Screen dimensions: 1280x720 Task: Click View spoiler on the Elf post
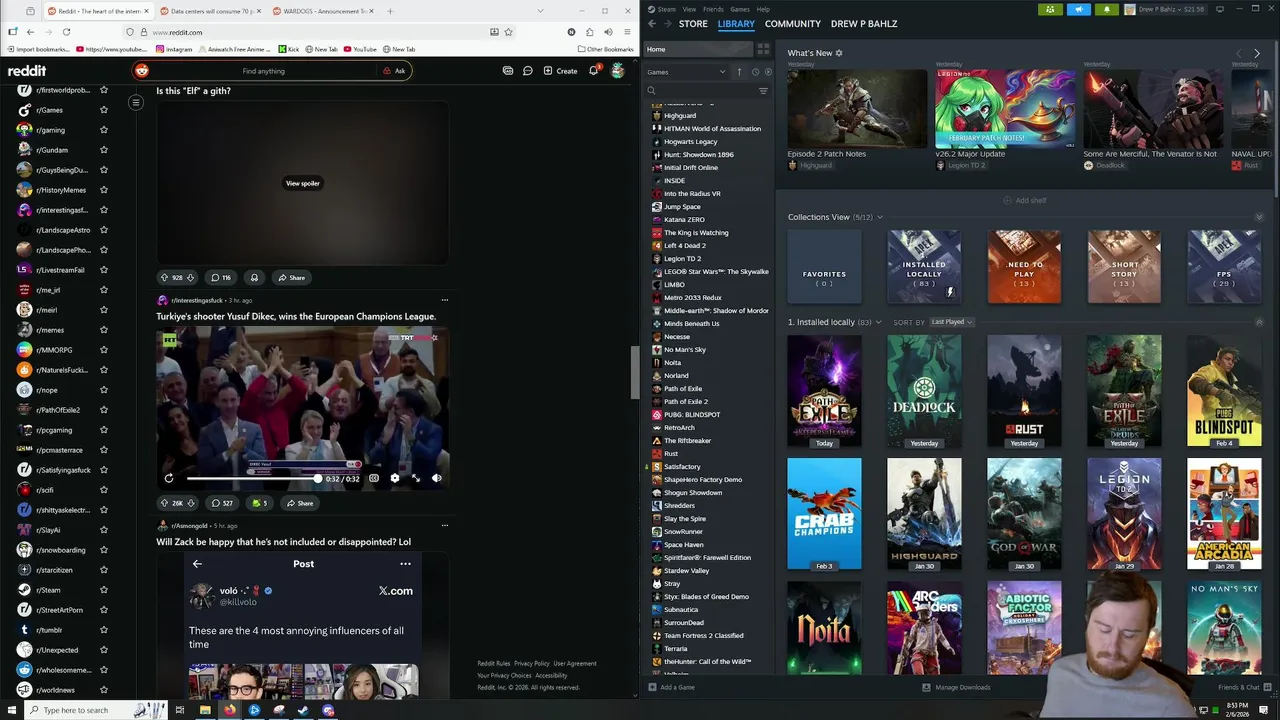point(303,183)
